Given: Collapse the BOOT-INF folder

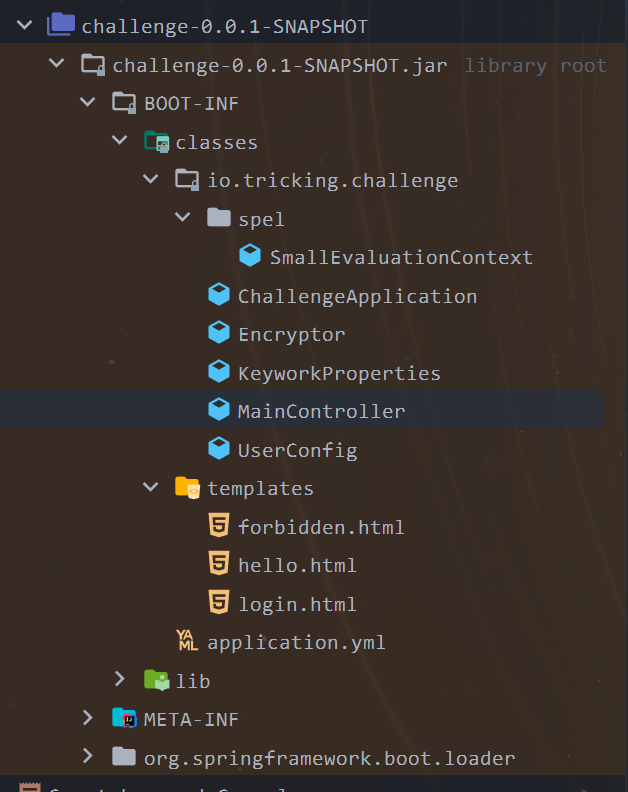Looking at the screenshot, I should (x=88, y=103).
